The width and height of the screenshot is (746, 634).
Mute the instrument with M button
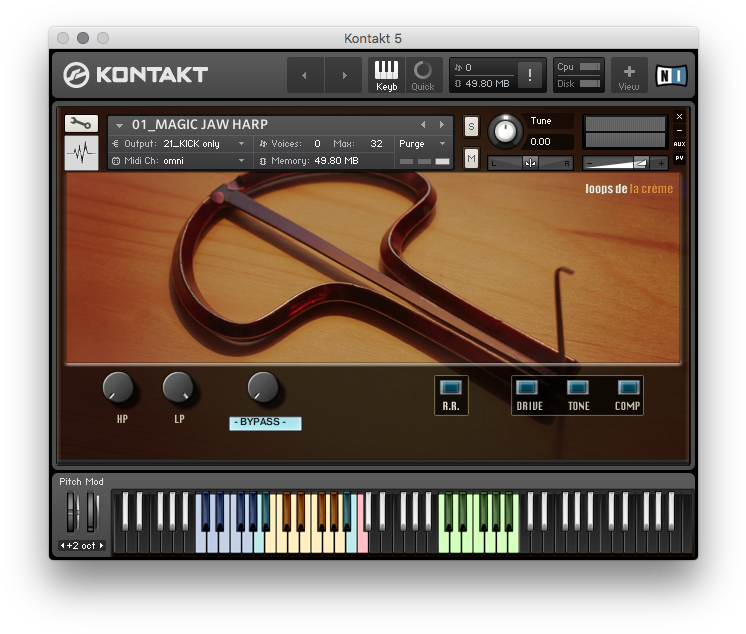click(471, 158)
